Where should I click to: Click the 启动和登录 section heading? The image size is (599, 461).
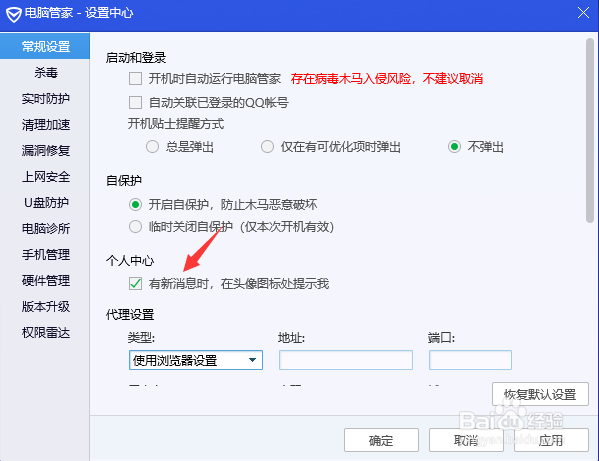point(136,58)
